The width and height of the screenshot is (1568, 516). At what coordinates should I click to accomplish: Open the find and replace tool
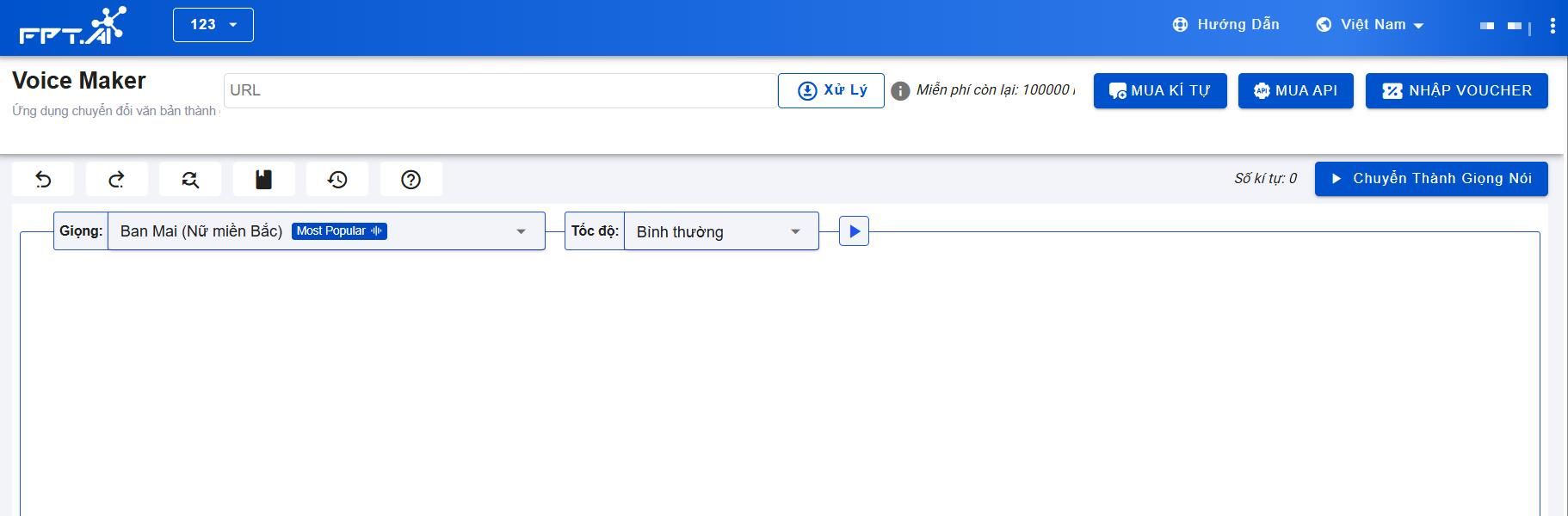click(x=190, y=179)
